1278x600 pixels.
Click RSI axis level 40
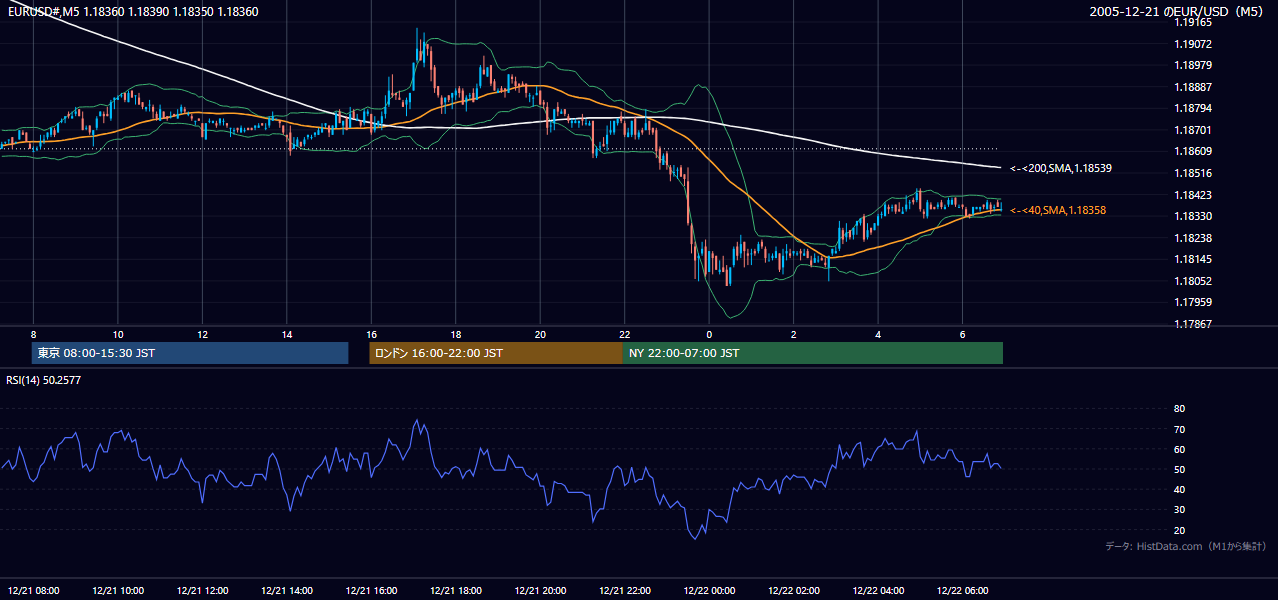[1179, 489]
